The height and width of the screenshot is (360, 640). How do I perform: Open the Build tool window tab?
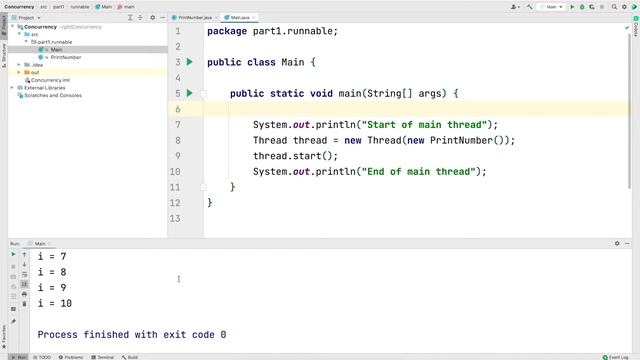point(130,357)
